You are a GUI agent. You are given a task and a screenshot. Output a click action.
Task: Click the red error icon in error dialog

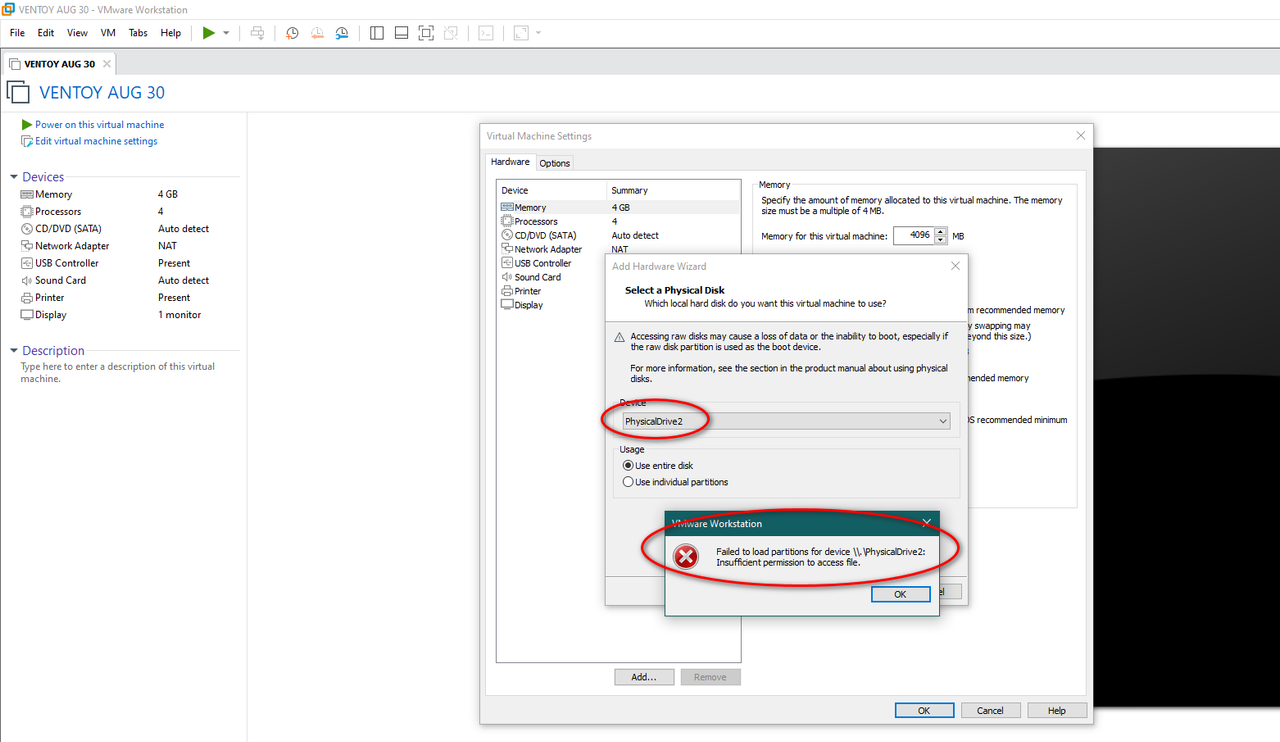[685, 557]
